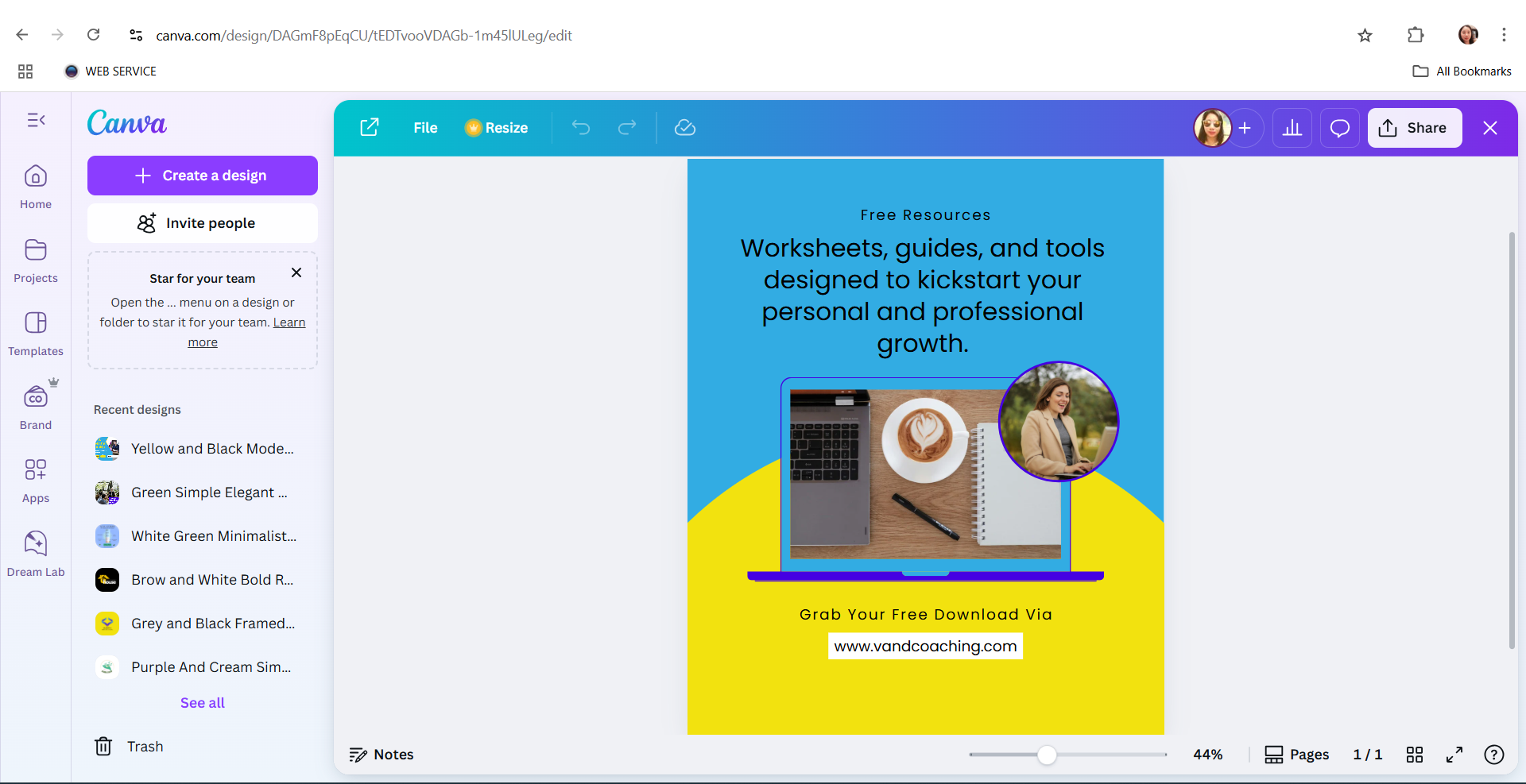1526x784 pixels.
Task: Open the Notes panel
Action: (382, 755)
